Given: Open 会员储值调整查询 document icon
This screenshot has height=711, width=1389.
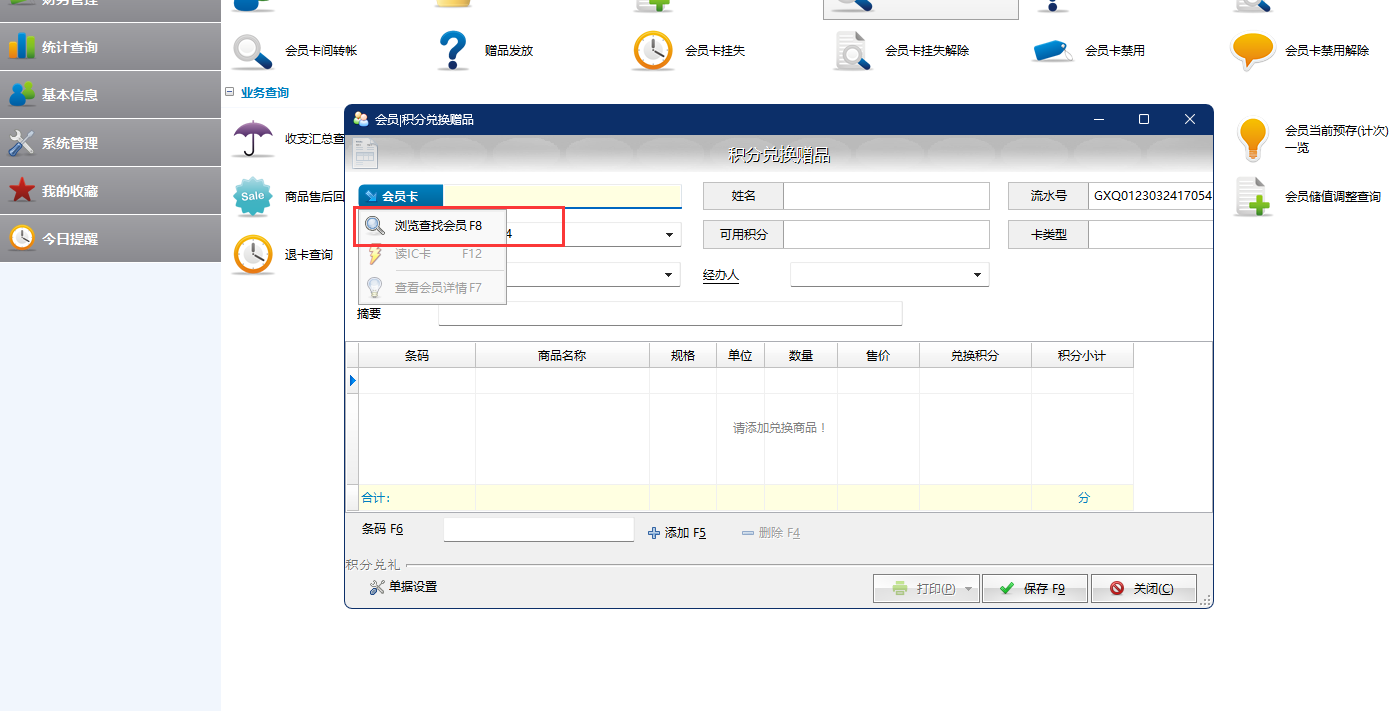Looking at the screenshot, I should 1252,197.
